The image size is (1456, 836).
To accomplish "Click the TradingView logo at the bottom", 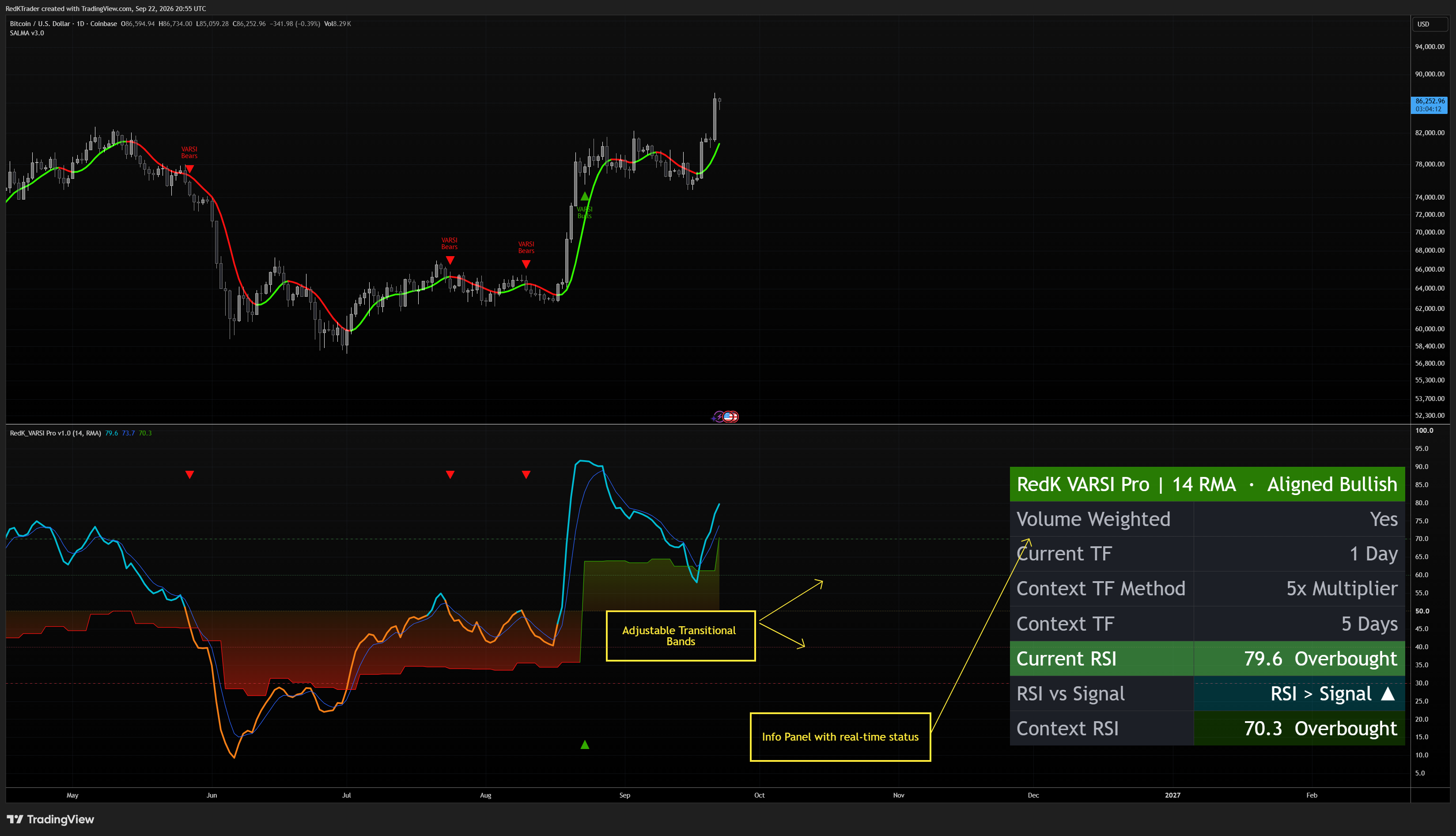I will (50, 819).
